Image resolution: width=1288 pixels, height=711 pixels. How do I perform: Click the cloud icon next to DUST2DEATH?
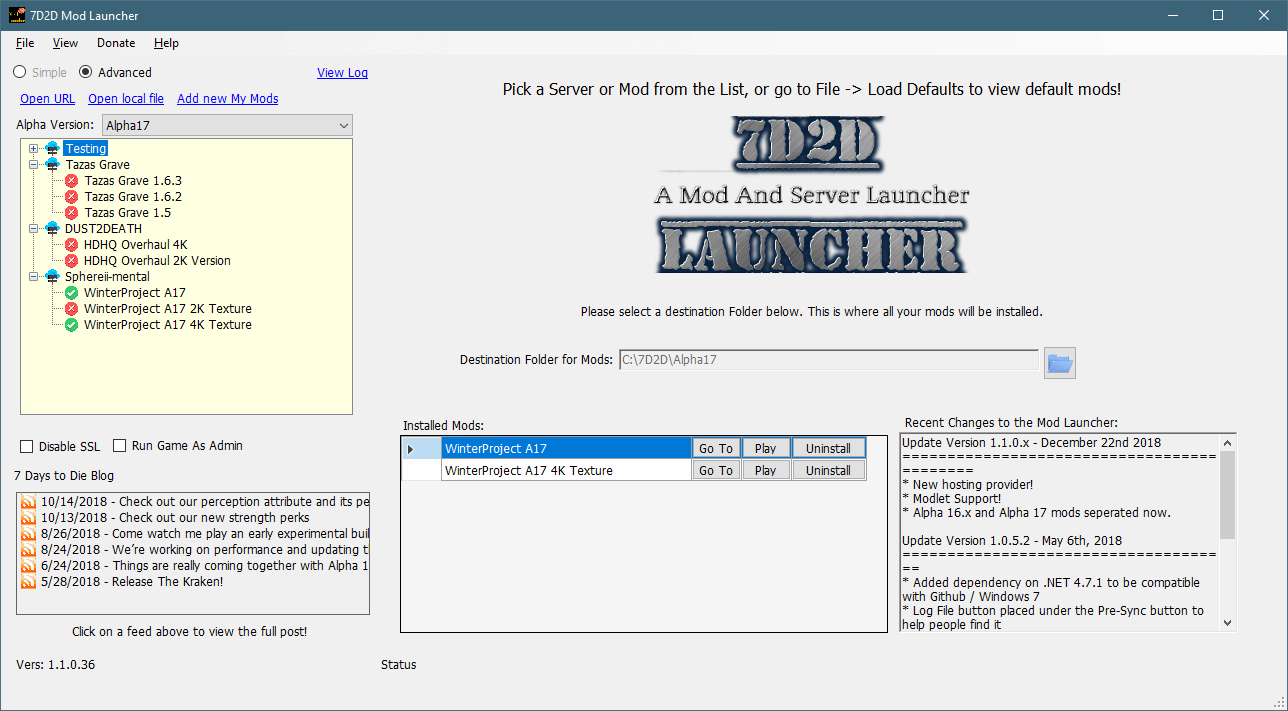[52, 229]
